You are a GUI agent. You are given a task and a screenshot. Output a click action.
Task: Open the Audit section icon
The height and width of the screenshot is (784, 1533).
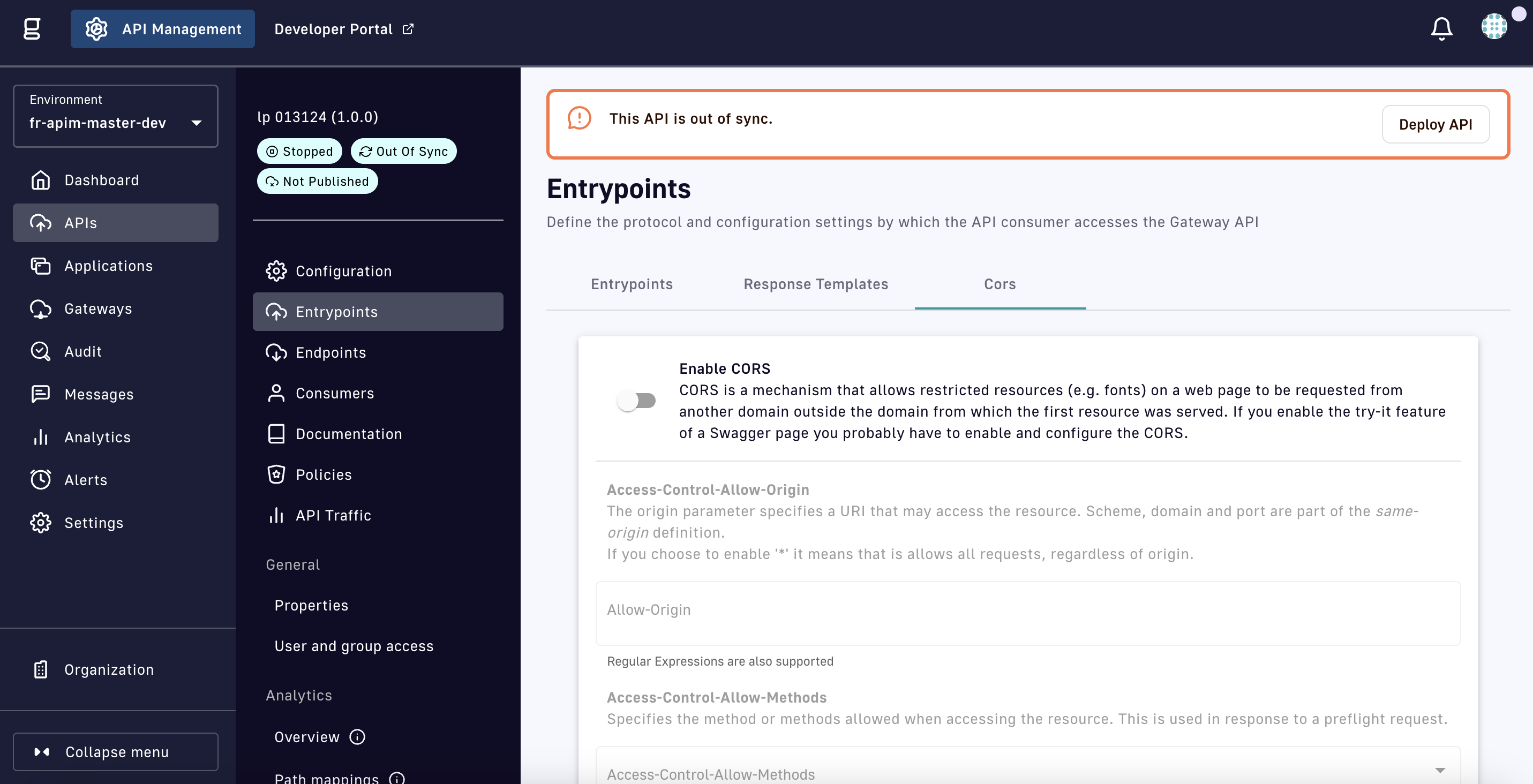[41, 351]
